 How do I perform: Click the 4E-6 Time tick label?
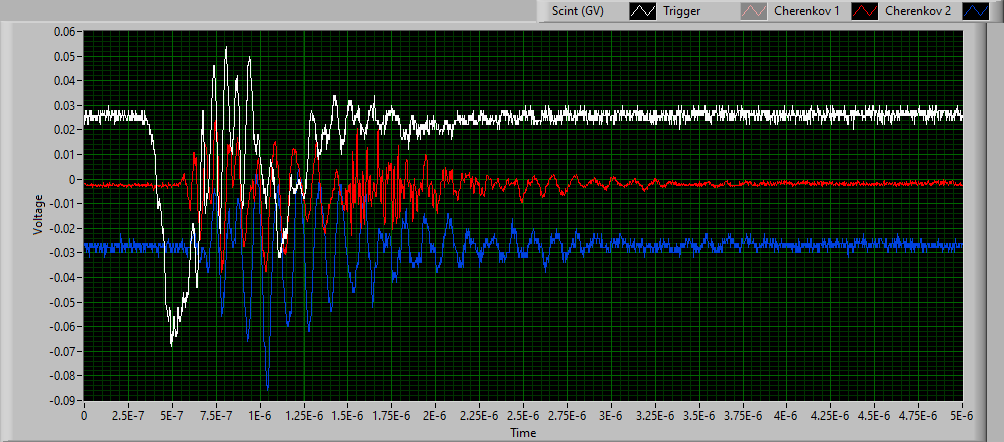(x=788, y=414)
